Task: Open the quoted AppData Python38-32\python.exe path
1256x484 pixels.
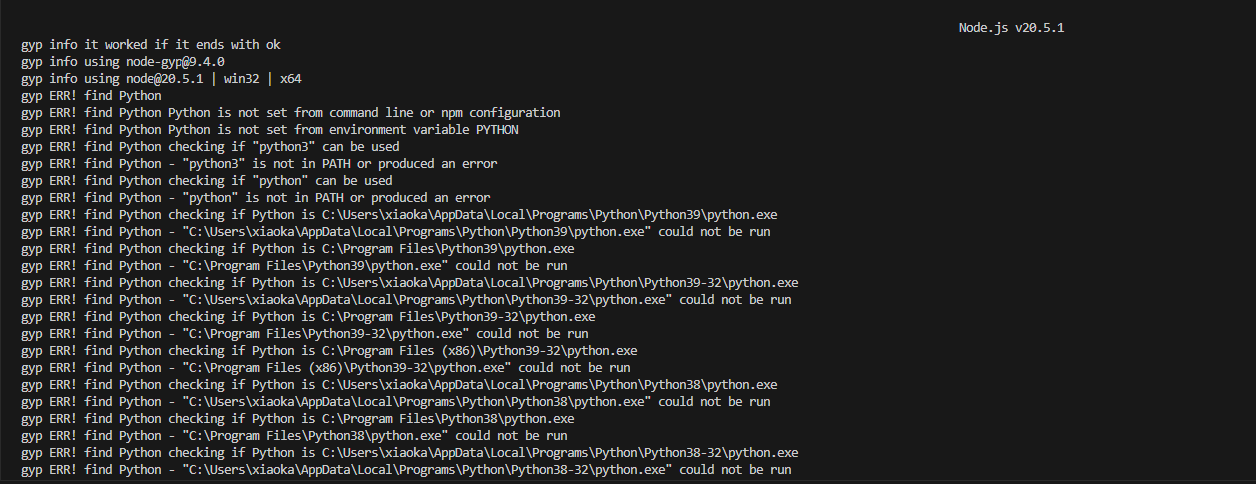Action: pos(427,470)
